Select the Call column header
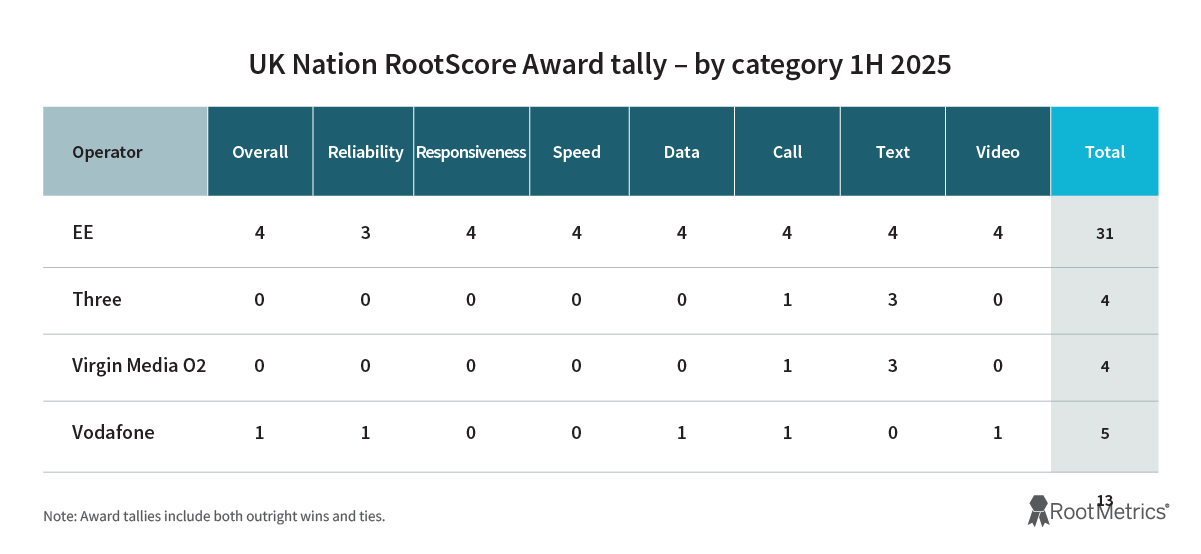This screenshot has width=1201, height=554. 788,152
